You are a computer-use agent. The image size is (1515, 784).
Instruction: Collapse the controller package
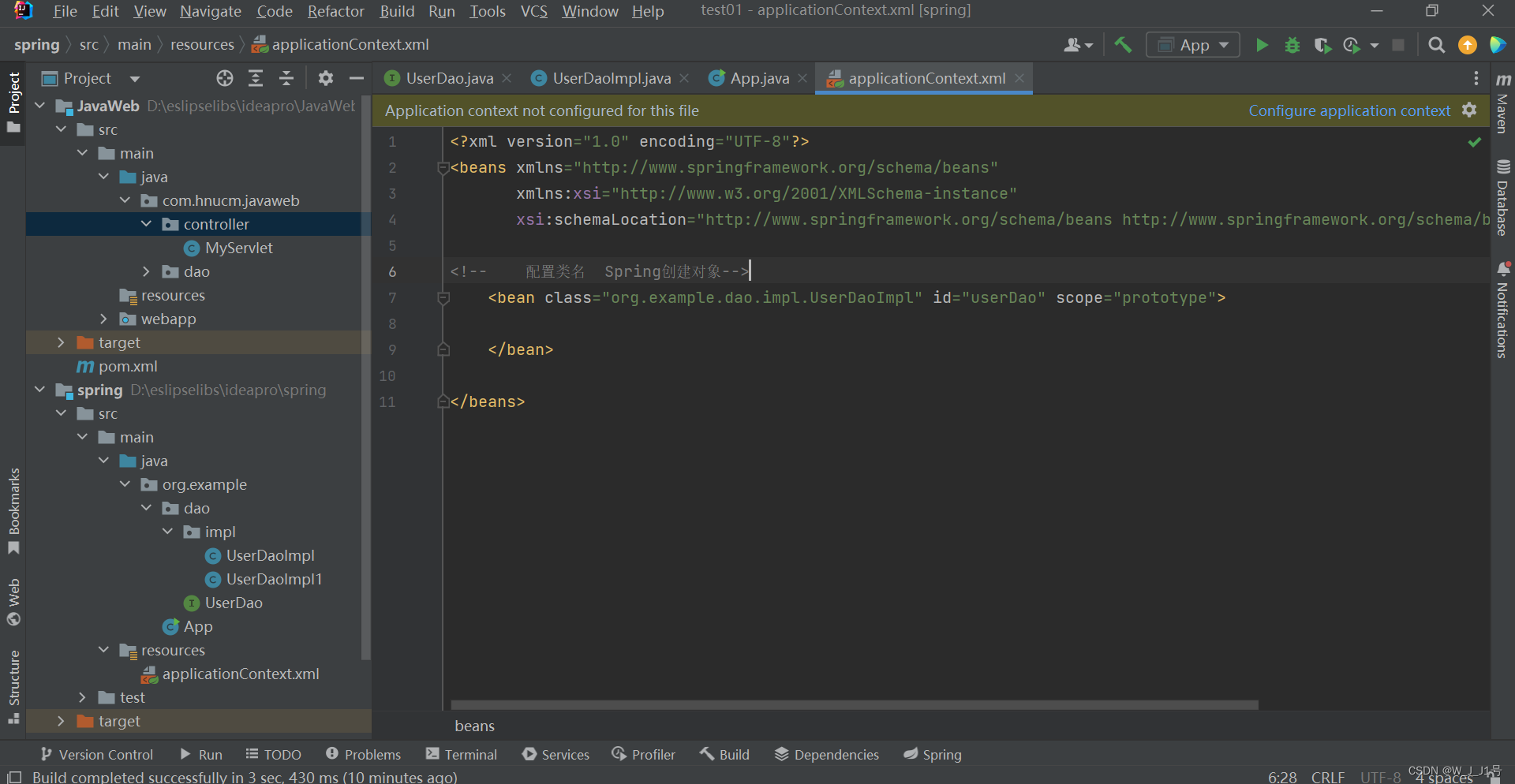coord(147,224)
